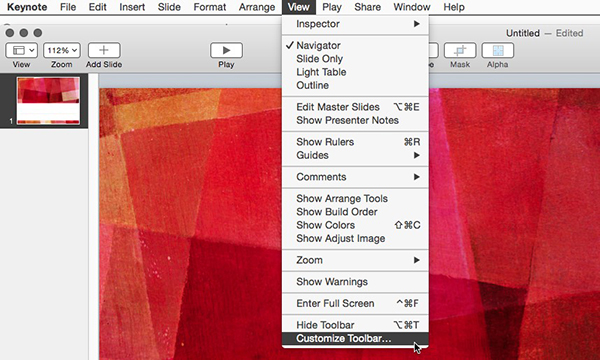
Task: Close the Keynote window
Action: 10,33
